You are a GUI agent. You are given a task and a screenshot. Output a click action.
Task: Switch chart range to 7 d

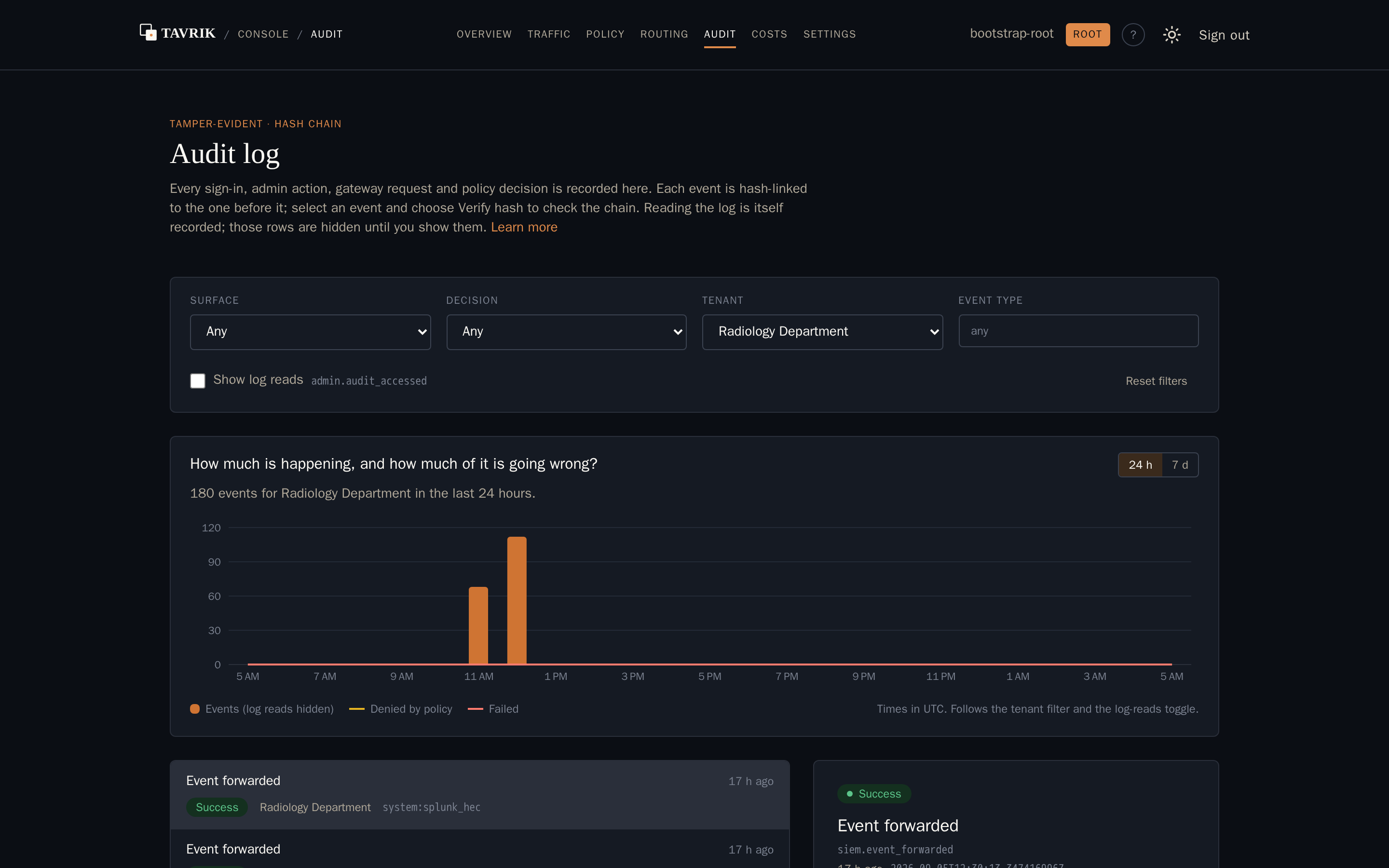click(x=1180, y=465)
